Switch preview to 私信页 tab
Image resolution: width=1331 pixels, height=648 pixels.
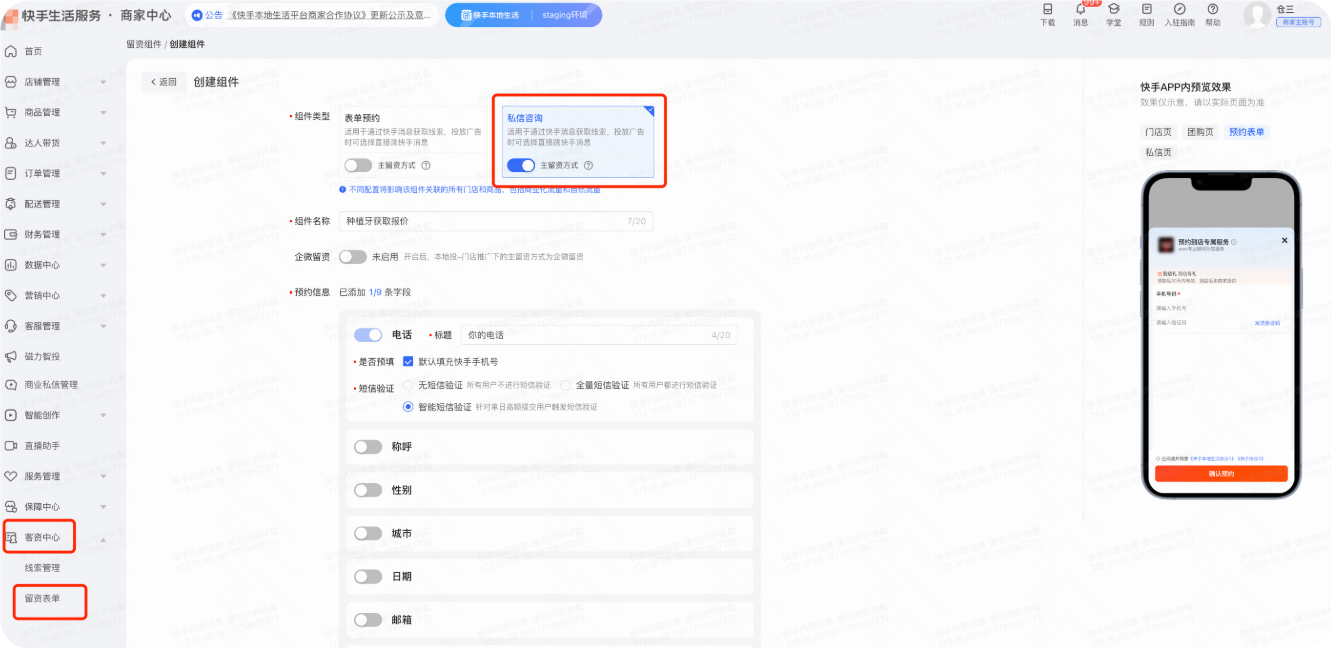point(1158,152)
